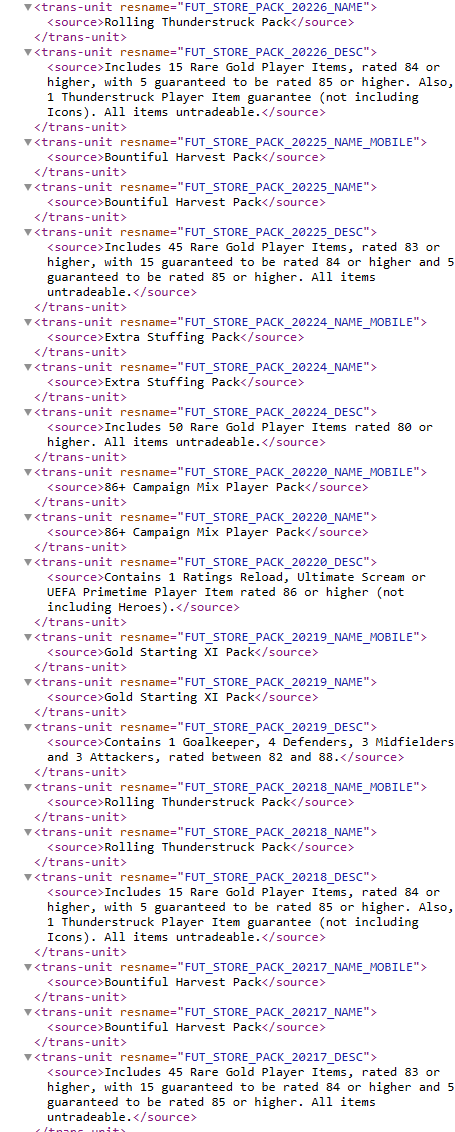Click the 20217_DESC text 'Includes 45 Rare Gold'
This screenshot has width=455, height=1132.
(x=251, y=1094)
